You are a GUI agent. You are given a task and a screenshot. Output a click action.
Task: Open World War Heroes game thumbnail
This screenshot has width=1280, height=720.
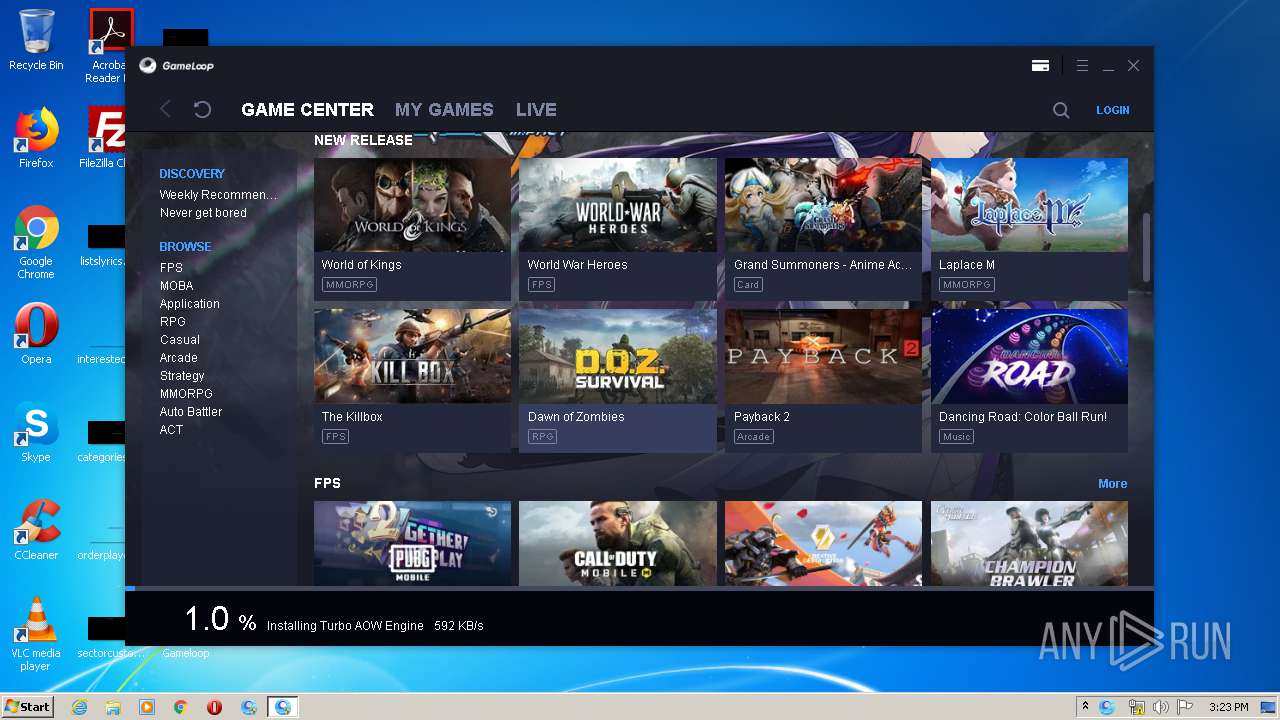(618, 204)
